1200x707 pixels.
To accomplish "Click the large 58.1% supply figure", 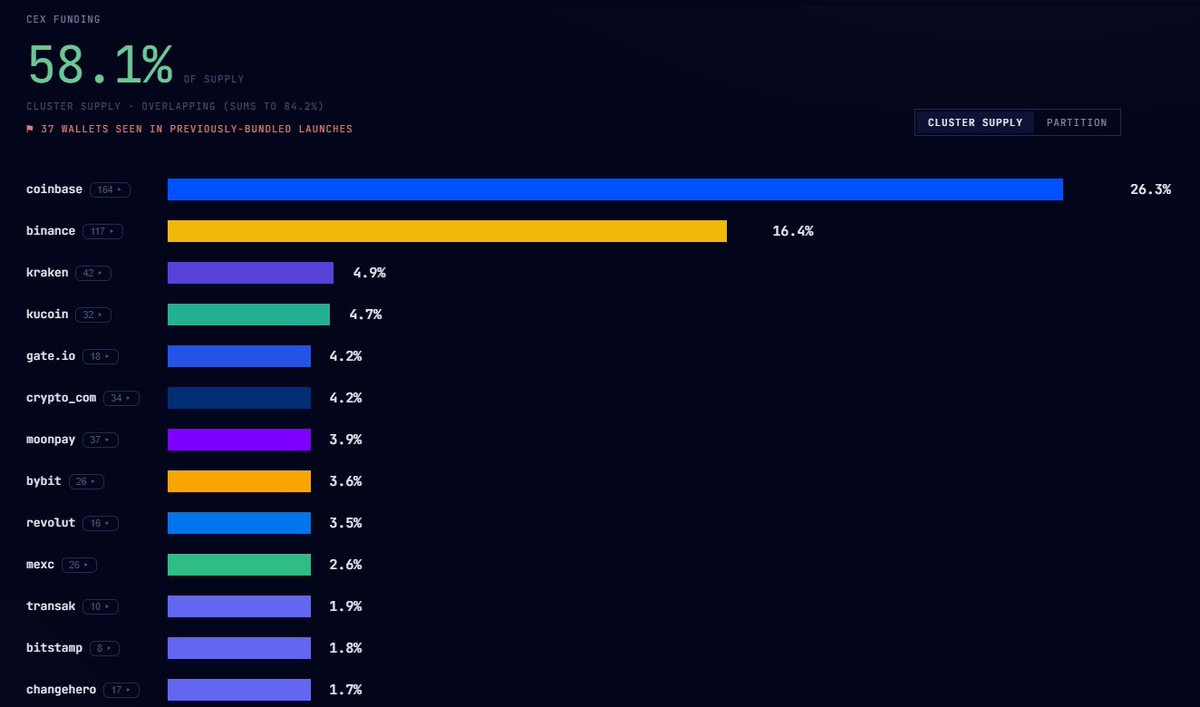I will (x=100, y=64).
